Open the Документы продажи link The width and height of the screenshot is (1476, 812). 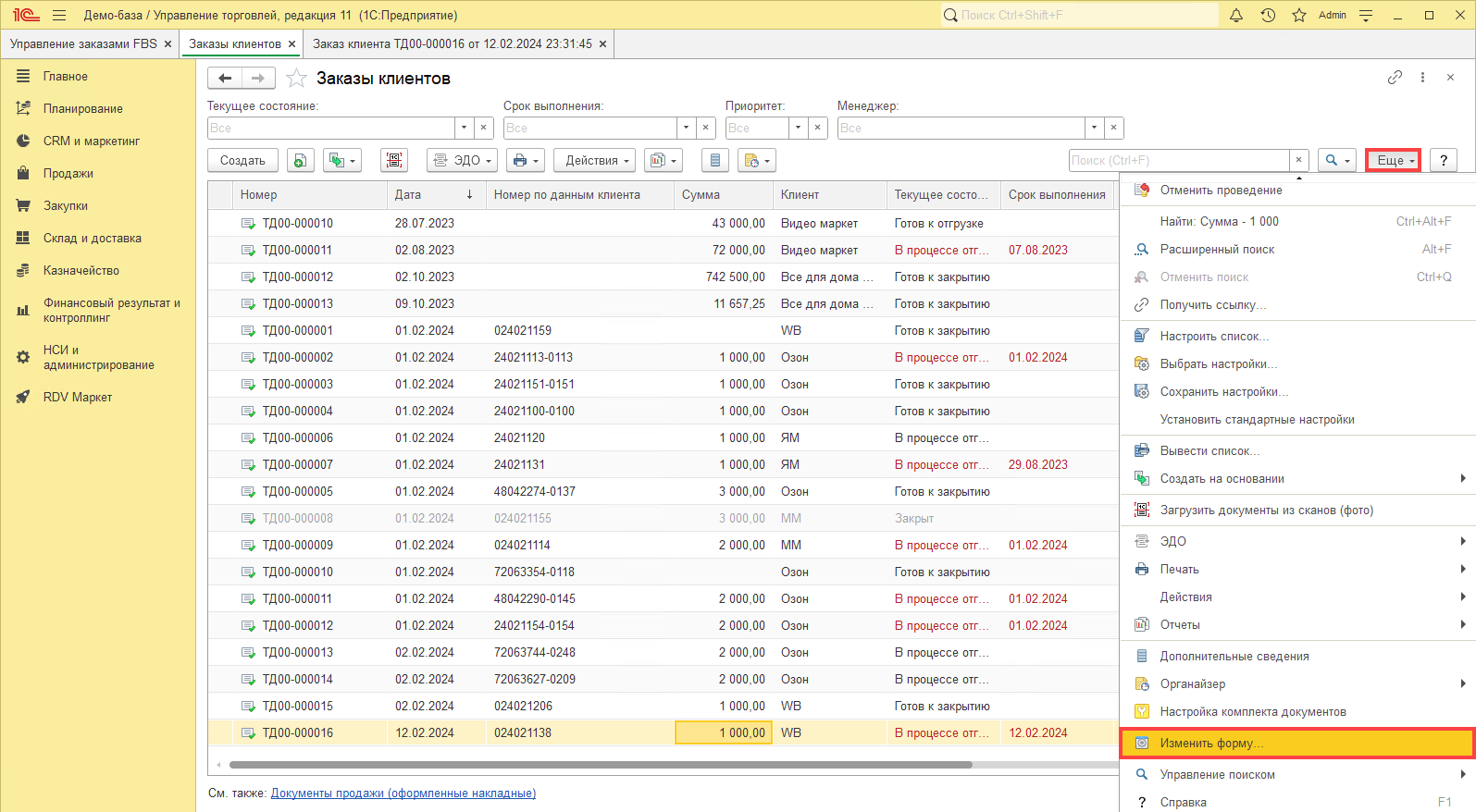(403, 793)
